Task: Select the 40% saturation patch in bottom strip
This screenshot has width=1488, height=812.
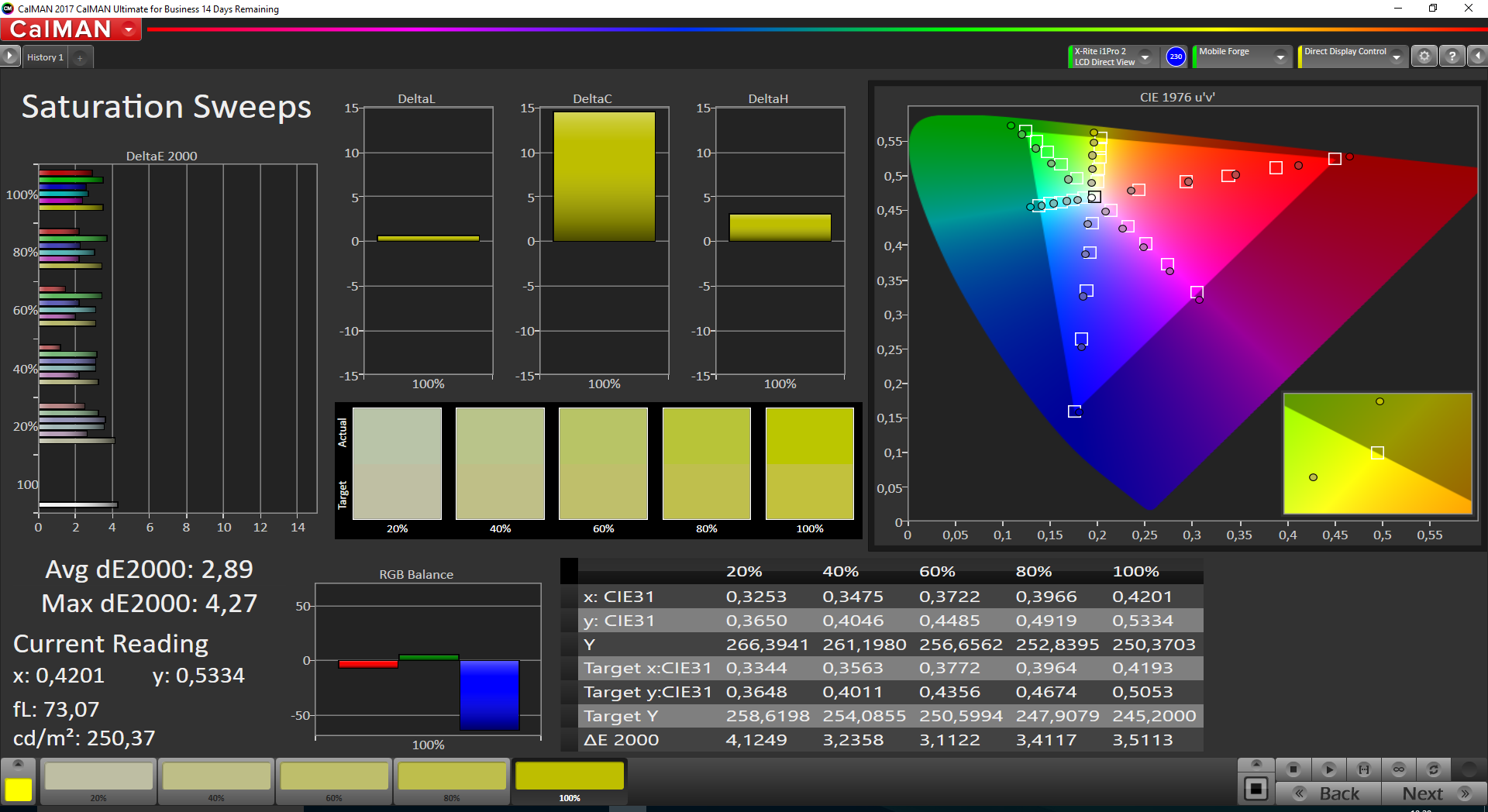Action: (216, 781)
